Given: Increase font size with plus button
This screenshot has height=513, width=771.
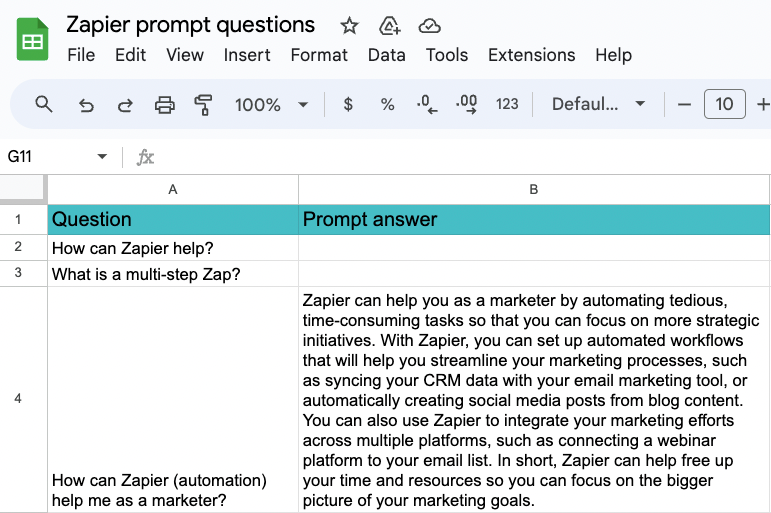Looking at the screenshot, I should click(763, 104).
